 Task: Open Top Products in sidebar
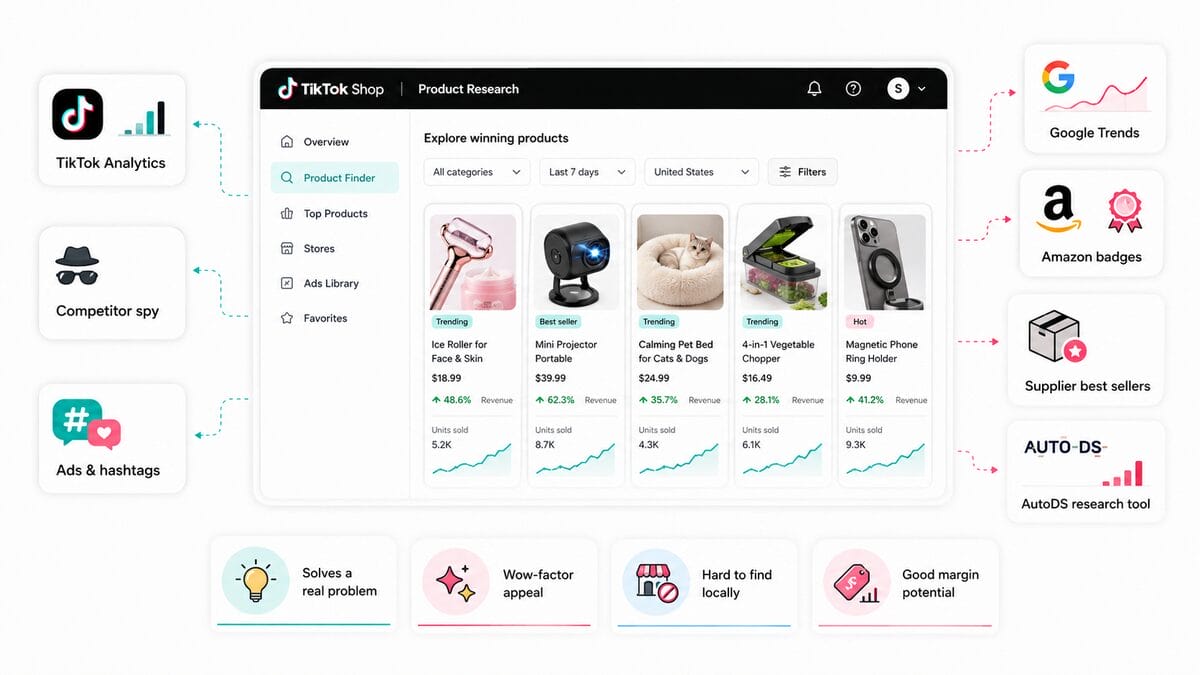click(x=335, y=213)
